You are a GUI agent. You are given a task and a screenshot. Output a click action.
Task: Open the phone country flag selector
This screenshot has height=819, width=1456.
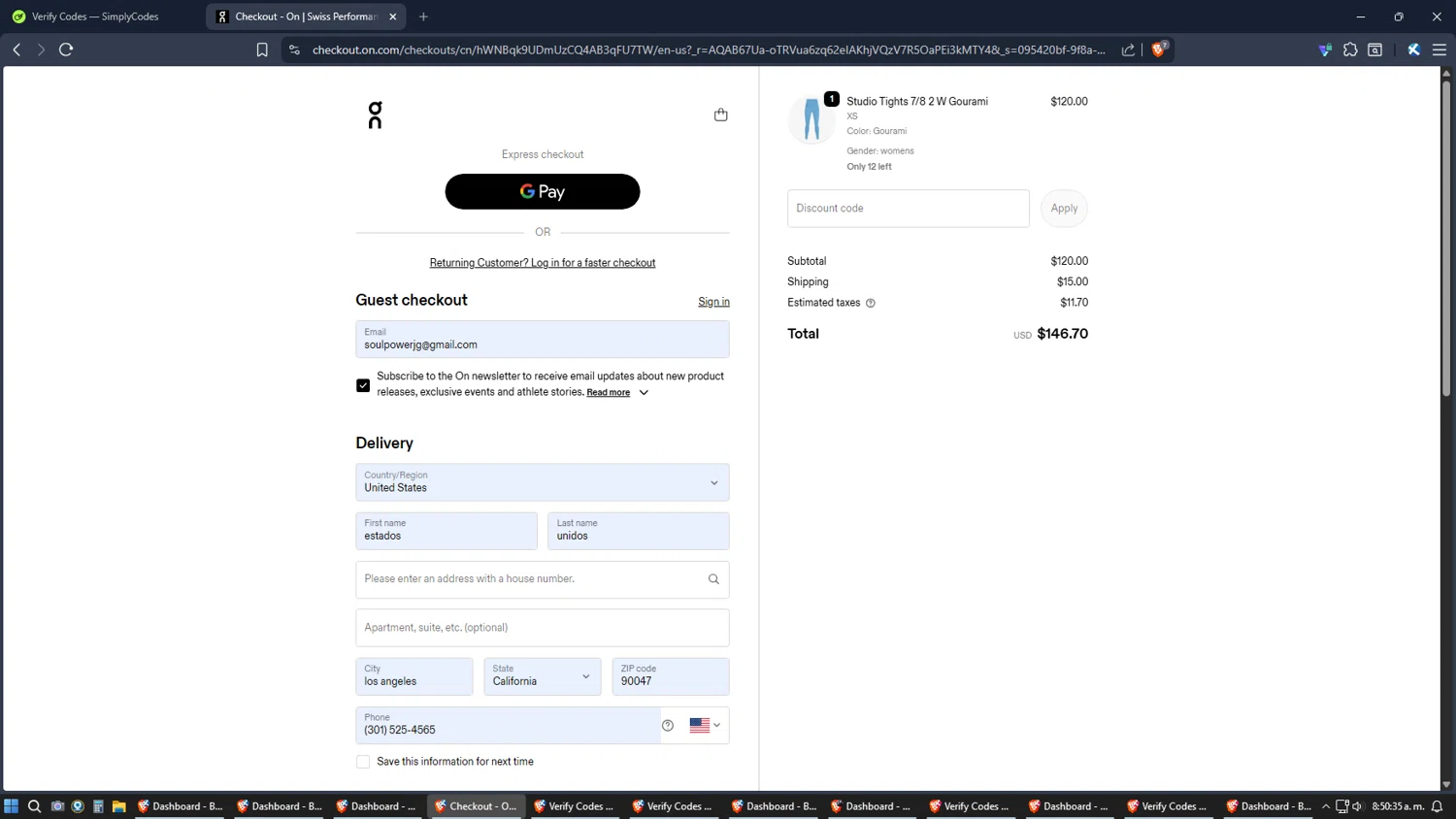pos(705,725)
